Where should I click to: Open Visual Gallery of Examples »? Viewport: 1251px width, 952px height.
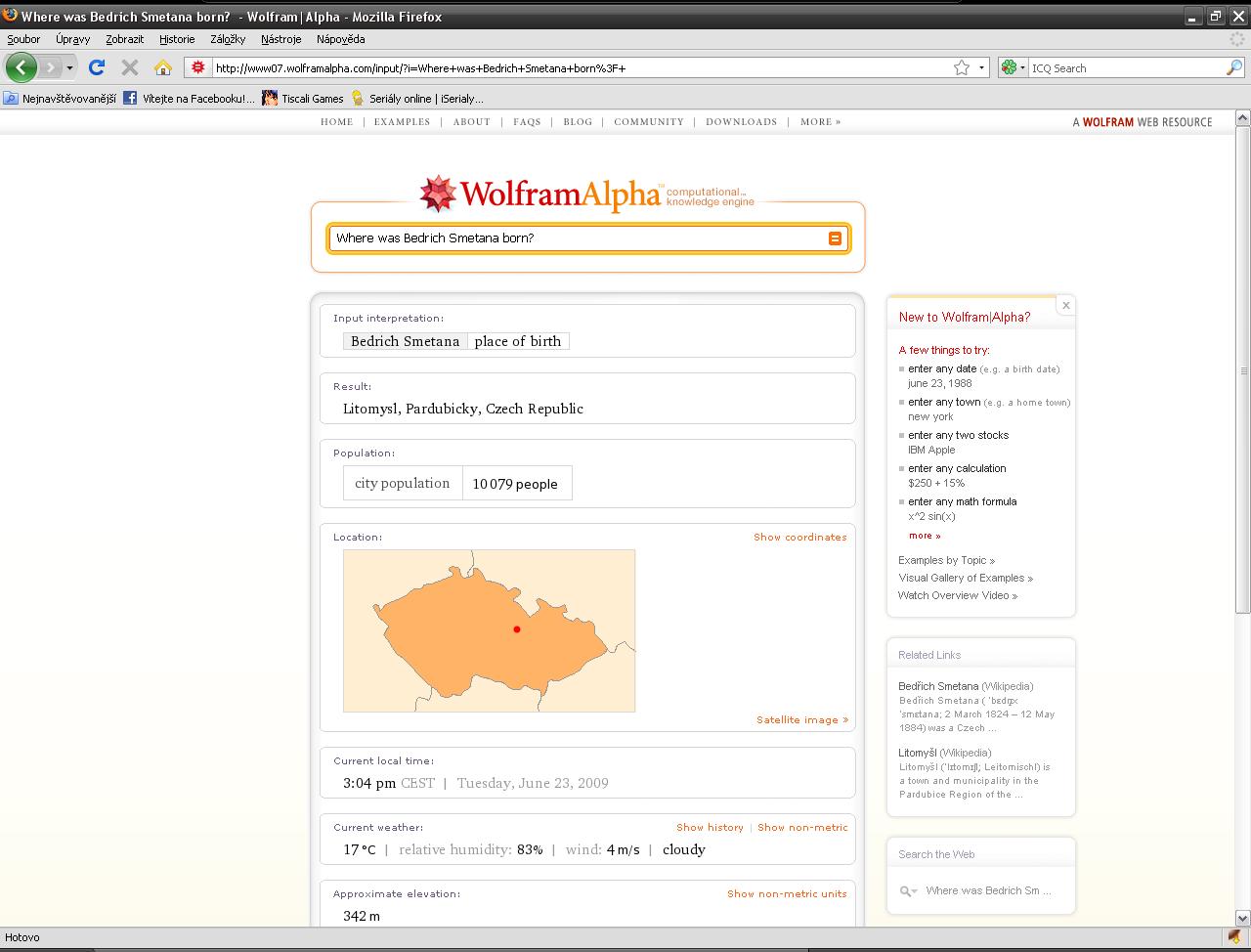(x=966, y=578)
